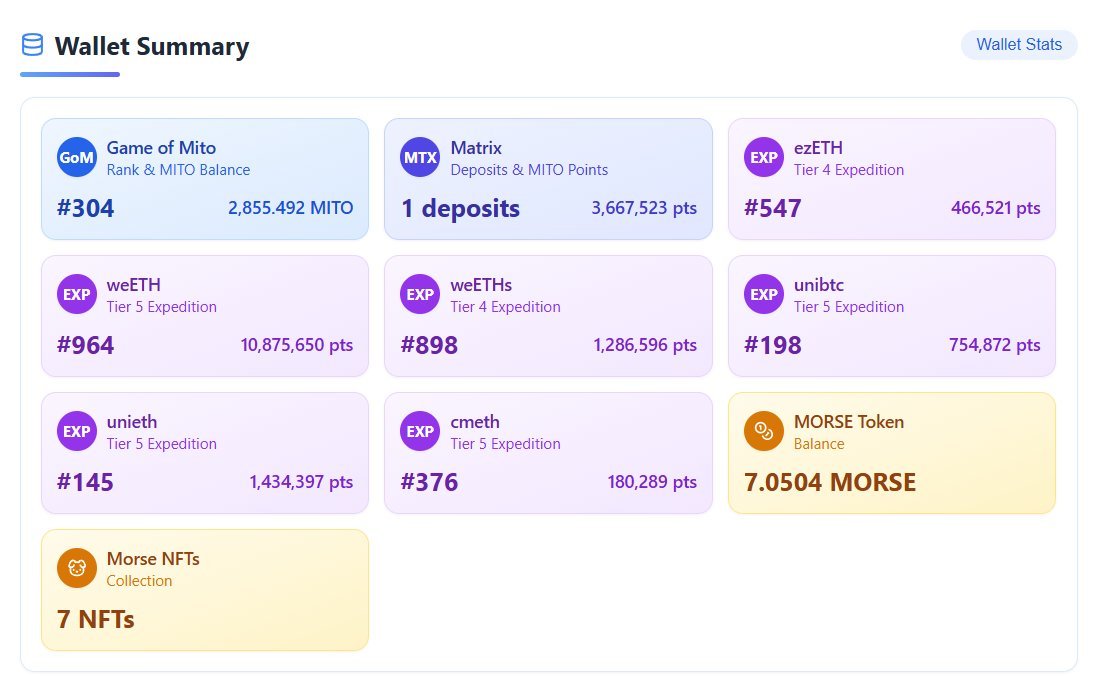Click the 7.0504 MORSE balance
Screen dimensions: 1099x676
click(x=830, y=482)
